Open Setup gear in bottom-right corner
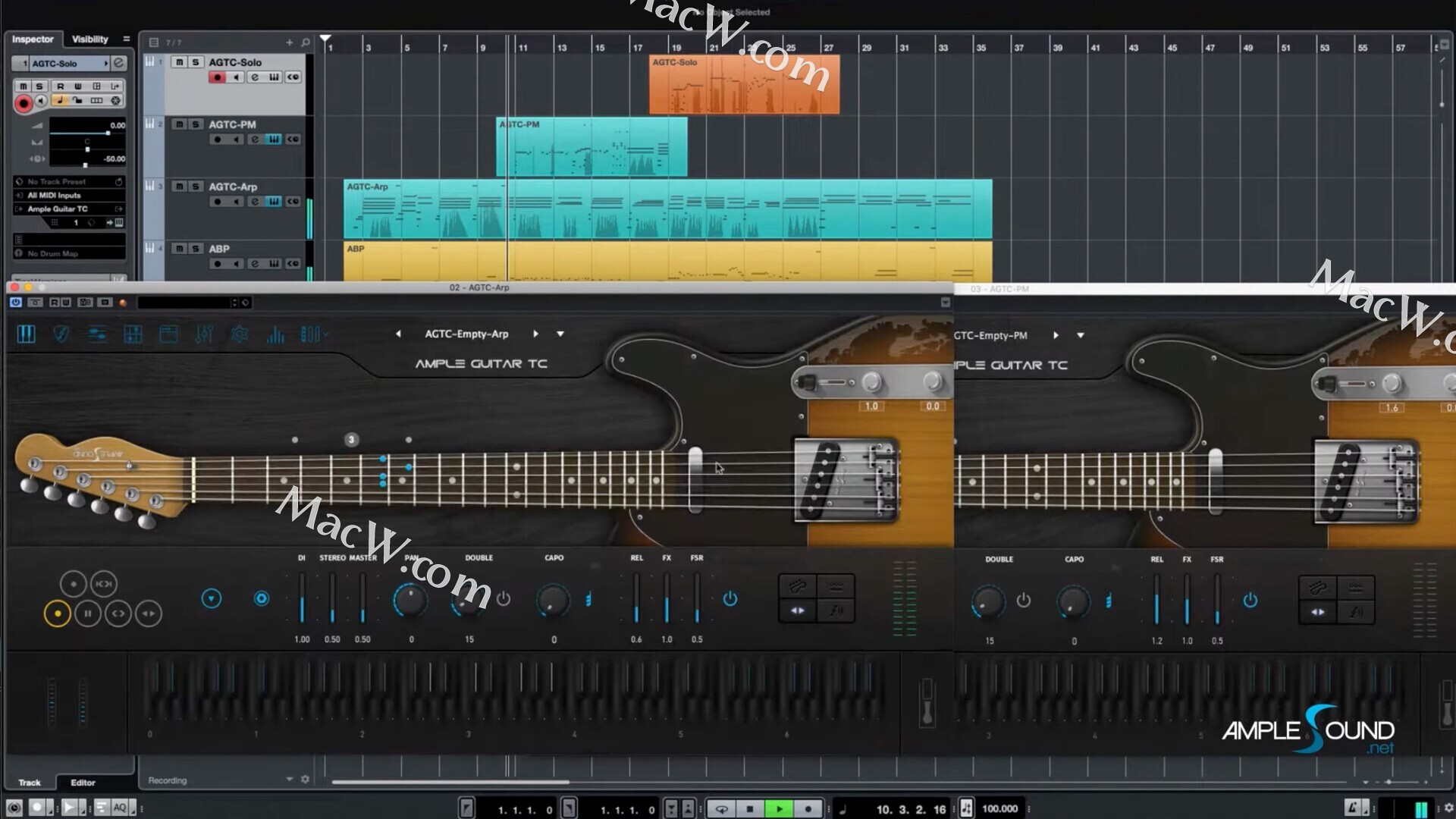 (x=1448, y=808)
